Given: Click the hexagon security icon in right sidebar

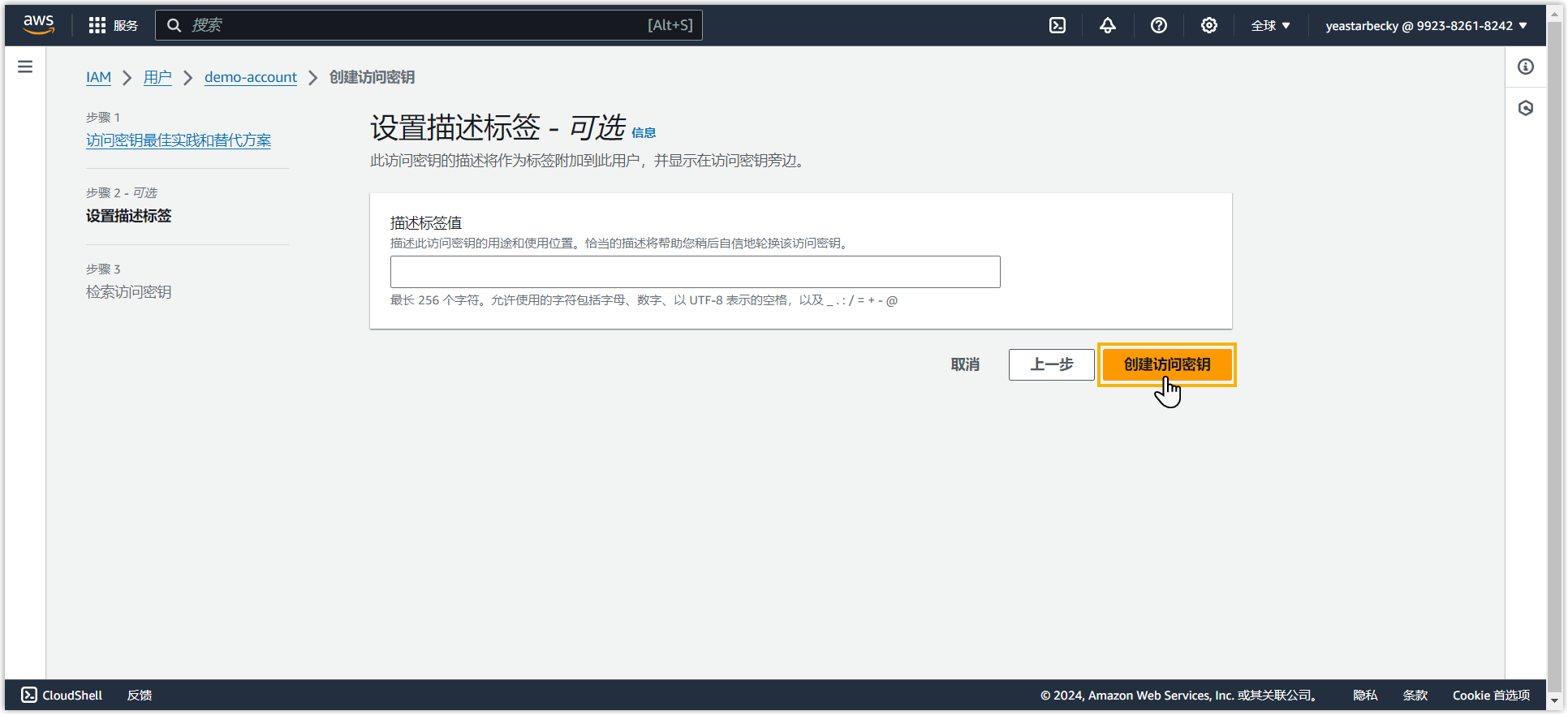Looking at the screenshot, I should pyautogui.click(x=1526, y=108).
